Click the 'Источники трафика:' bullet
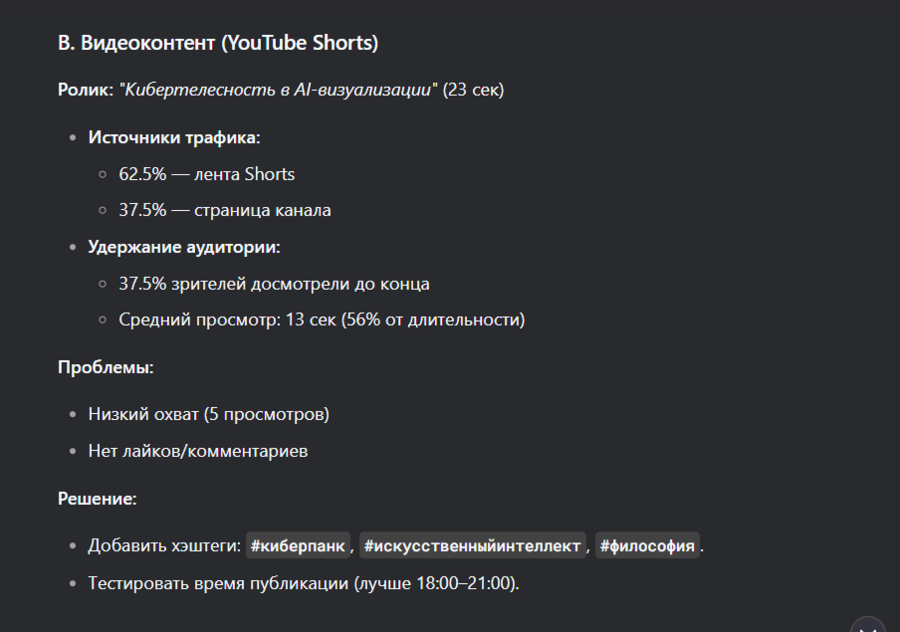The image size is (900, 632). coord(174,138)
